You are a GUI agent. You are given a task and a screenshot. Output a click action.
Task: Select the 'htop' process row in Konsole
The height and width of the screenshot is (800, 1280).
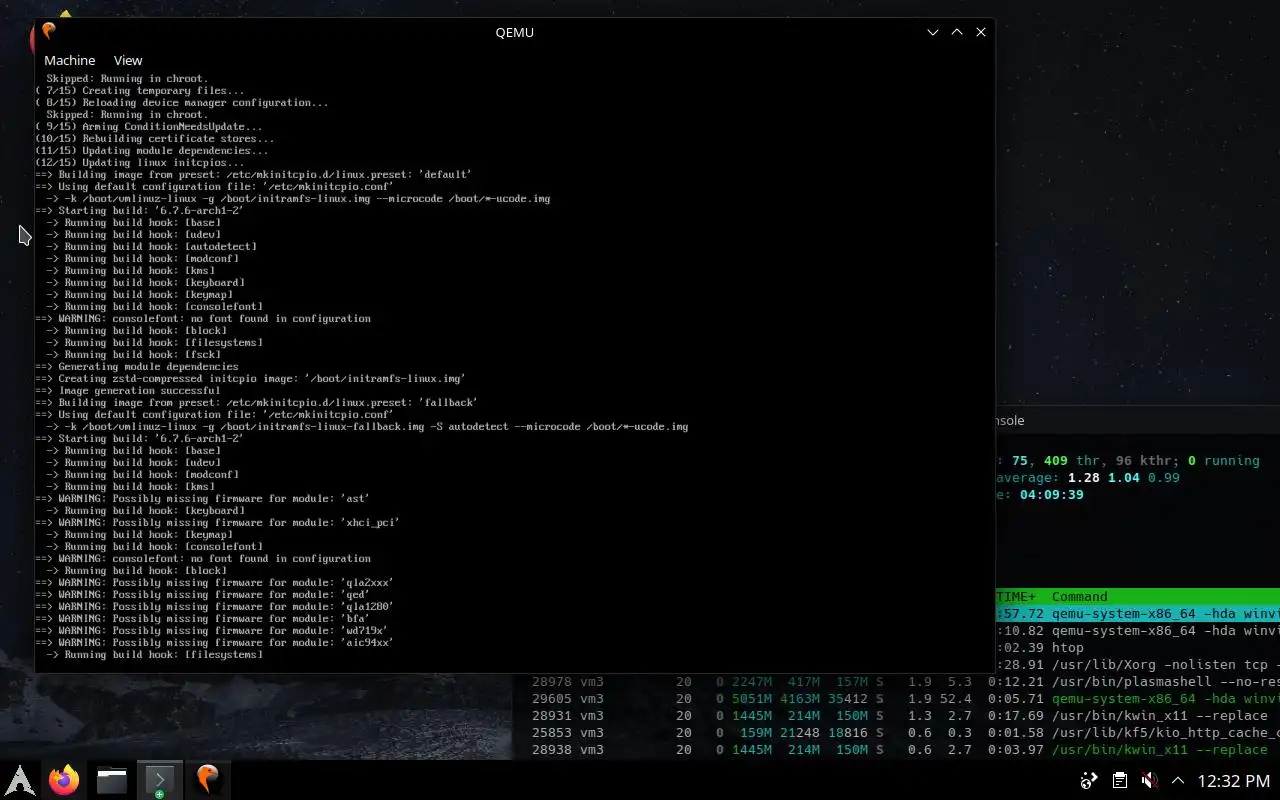click(1138, 647)
